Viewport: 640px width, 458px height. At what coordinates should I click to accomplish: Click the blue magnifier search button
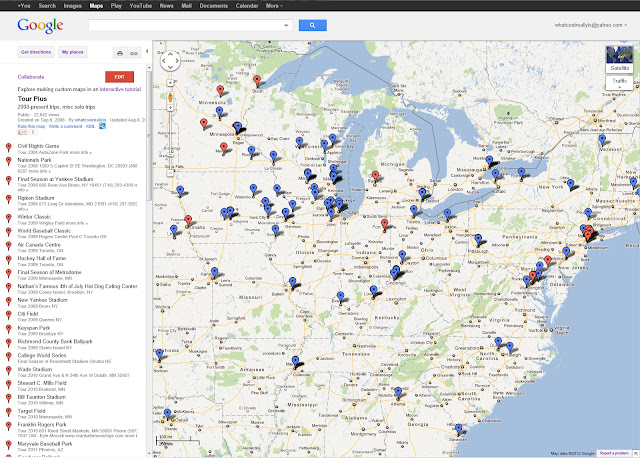[312, 25]
